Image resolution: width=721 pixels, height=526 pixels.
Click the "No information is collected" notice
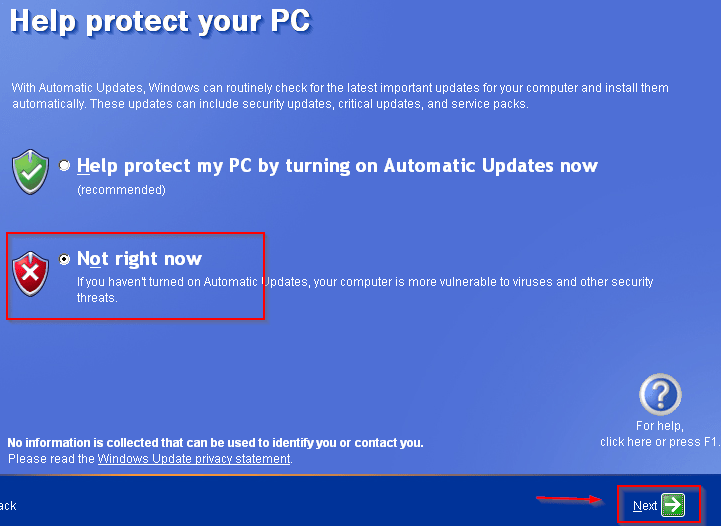point(215,443)
